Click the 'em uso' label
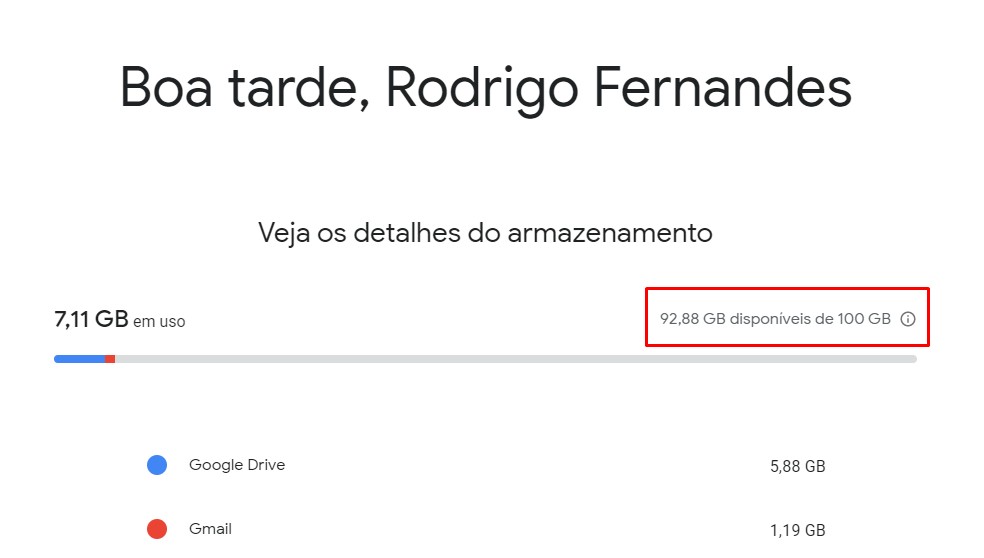This screenshot has width=984, height=558. pos(159,321)
